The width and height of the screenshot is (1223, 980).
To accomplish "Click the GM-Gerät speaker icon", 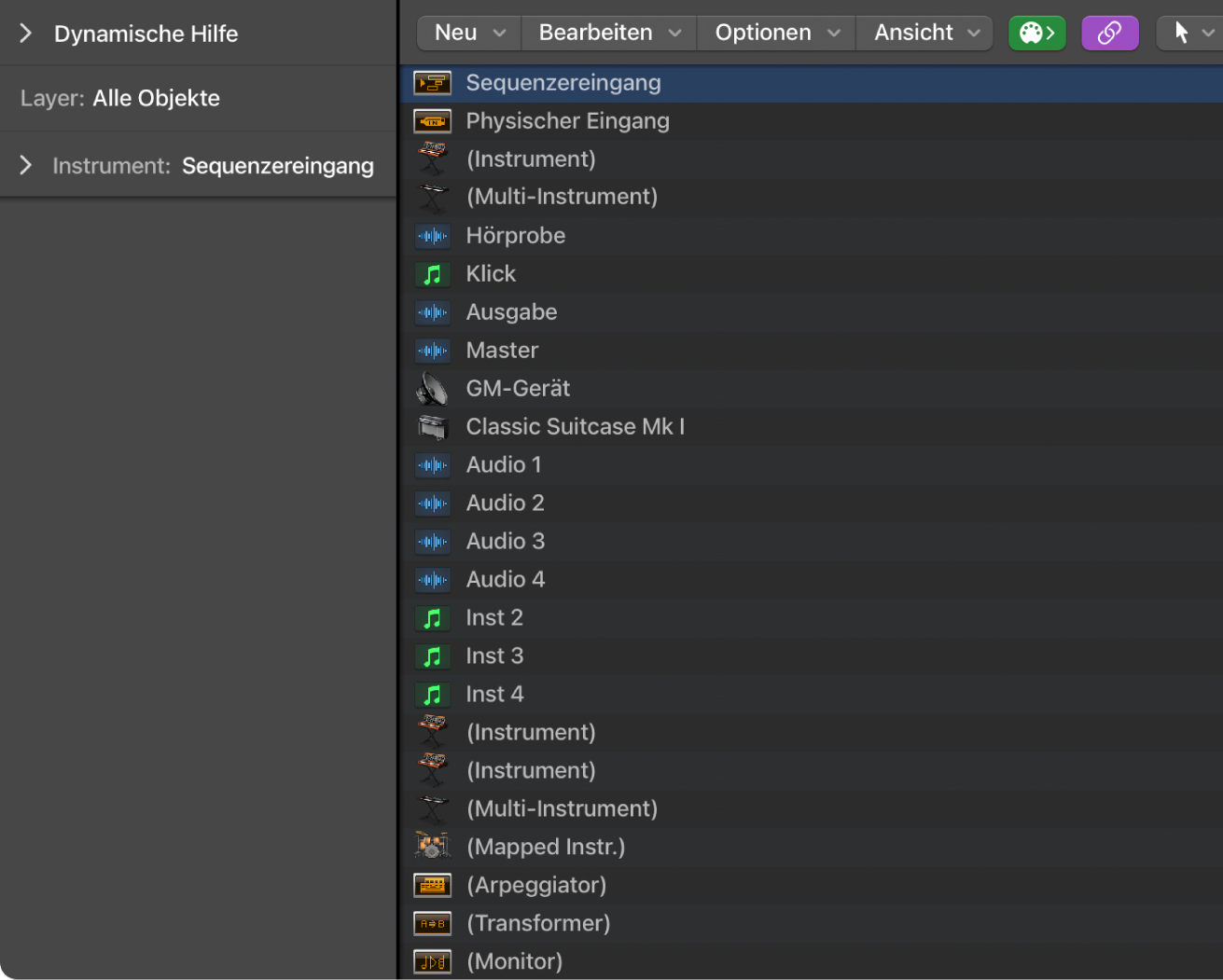I will [432, 388].
